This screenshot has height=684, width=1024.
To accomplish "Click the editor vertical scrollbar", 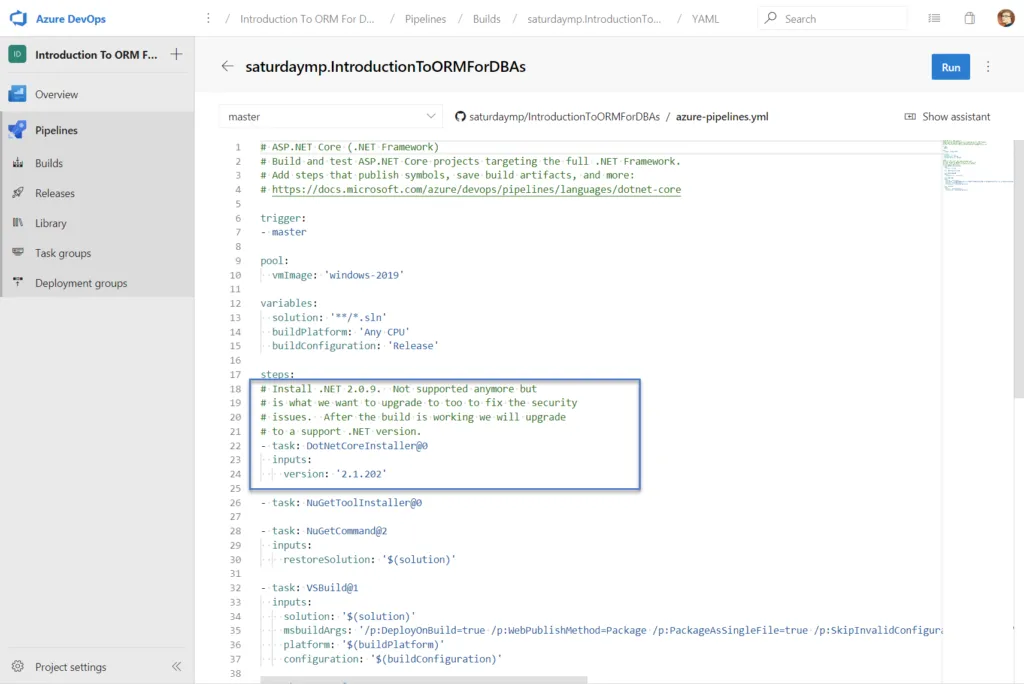I will tap(1018, 268).
